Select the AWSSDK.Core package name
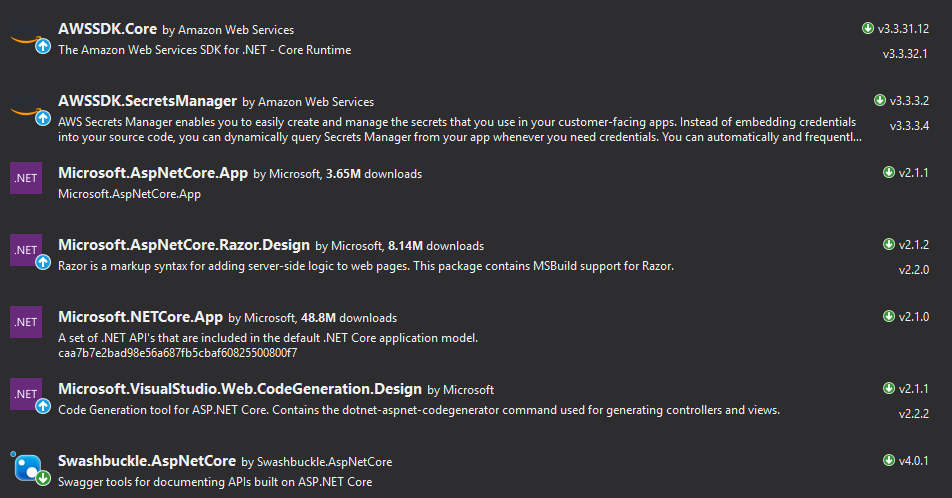 point(107,29)
